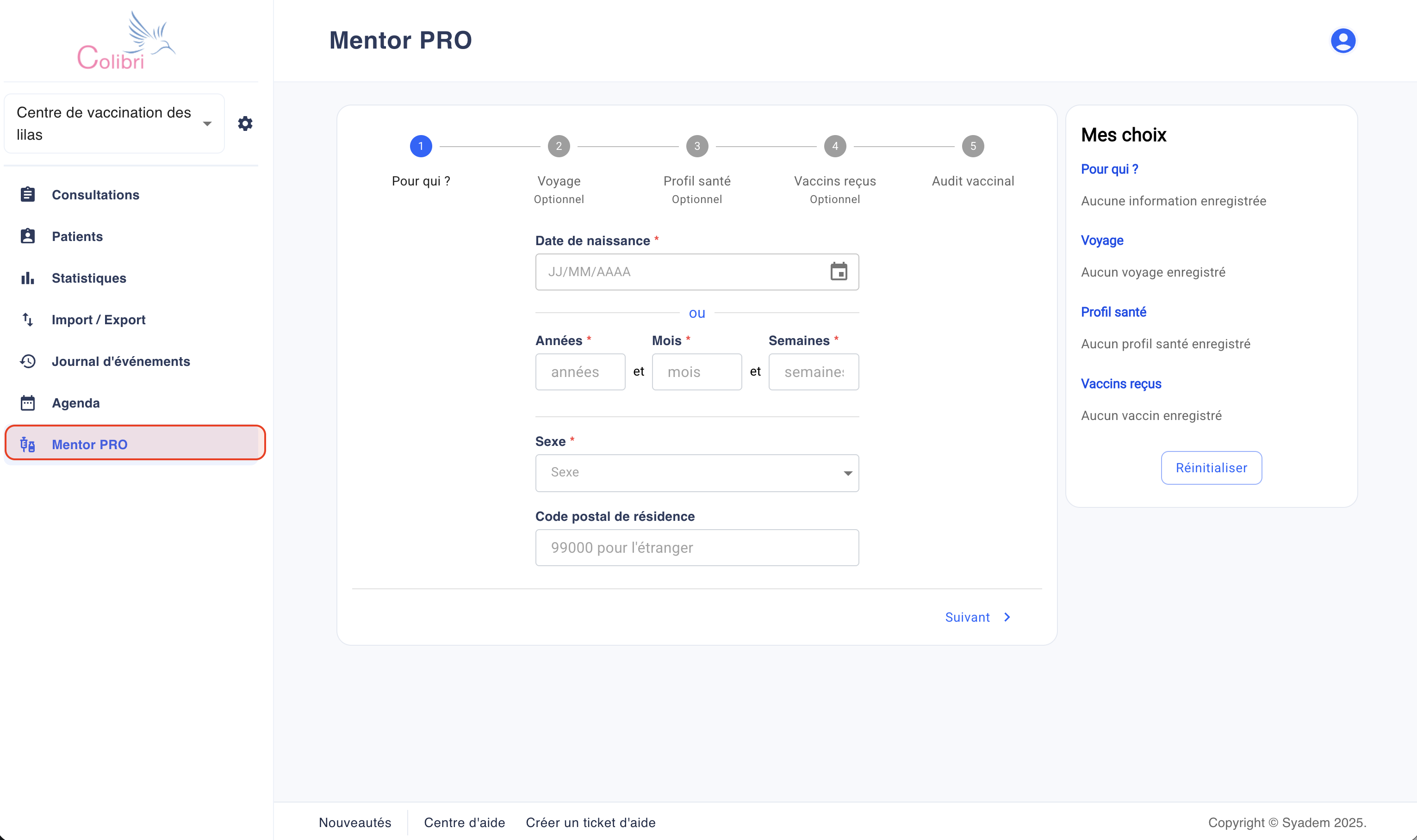Click the Patients badge icon

28,236
